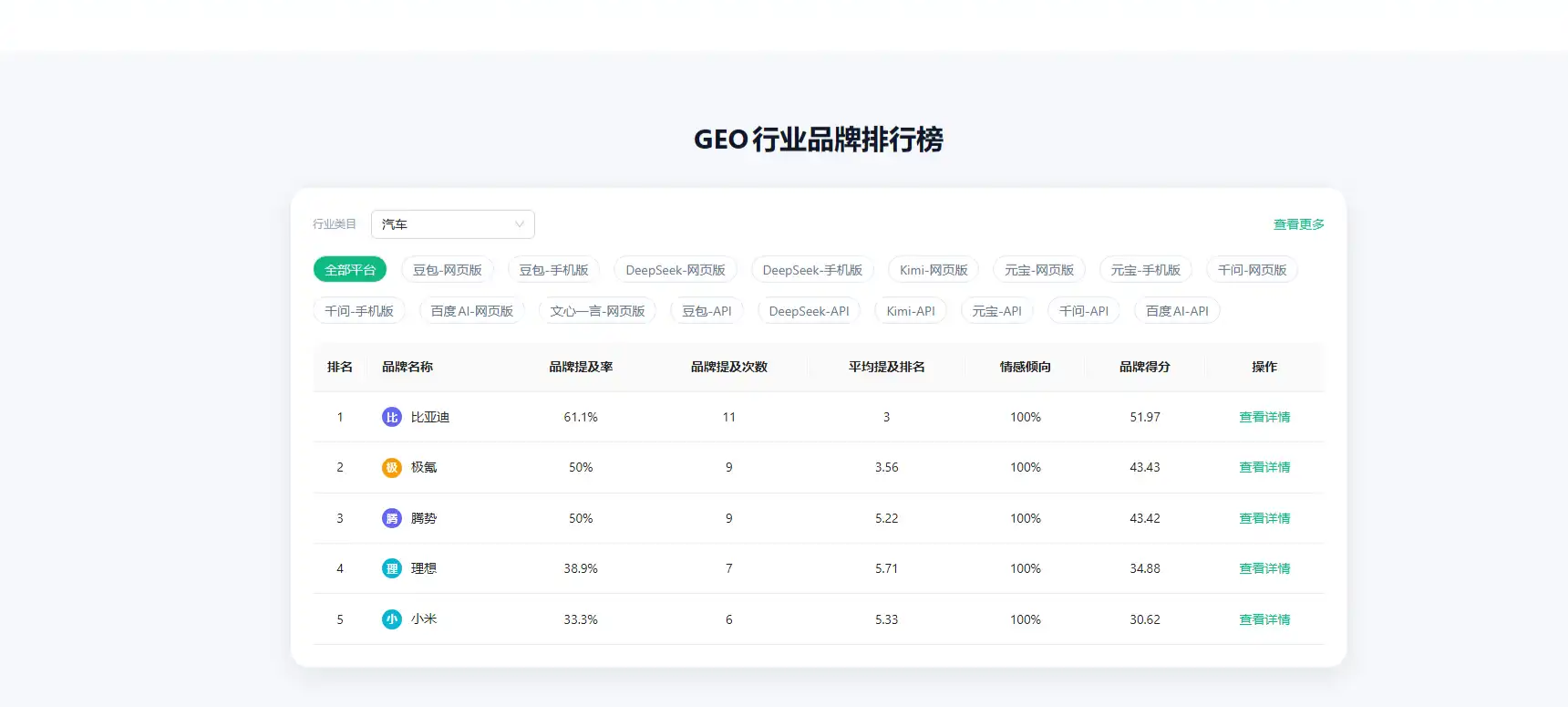Open the 行业类目 dropdown showing 汽车

[452, 224]
